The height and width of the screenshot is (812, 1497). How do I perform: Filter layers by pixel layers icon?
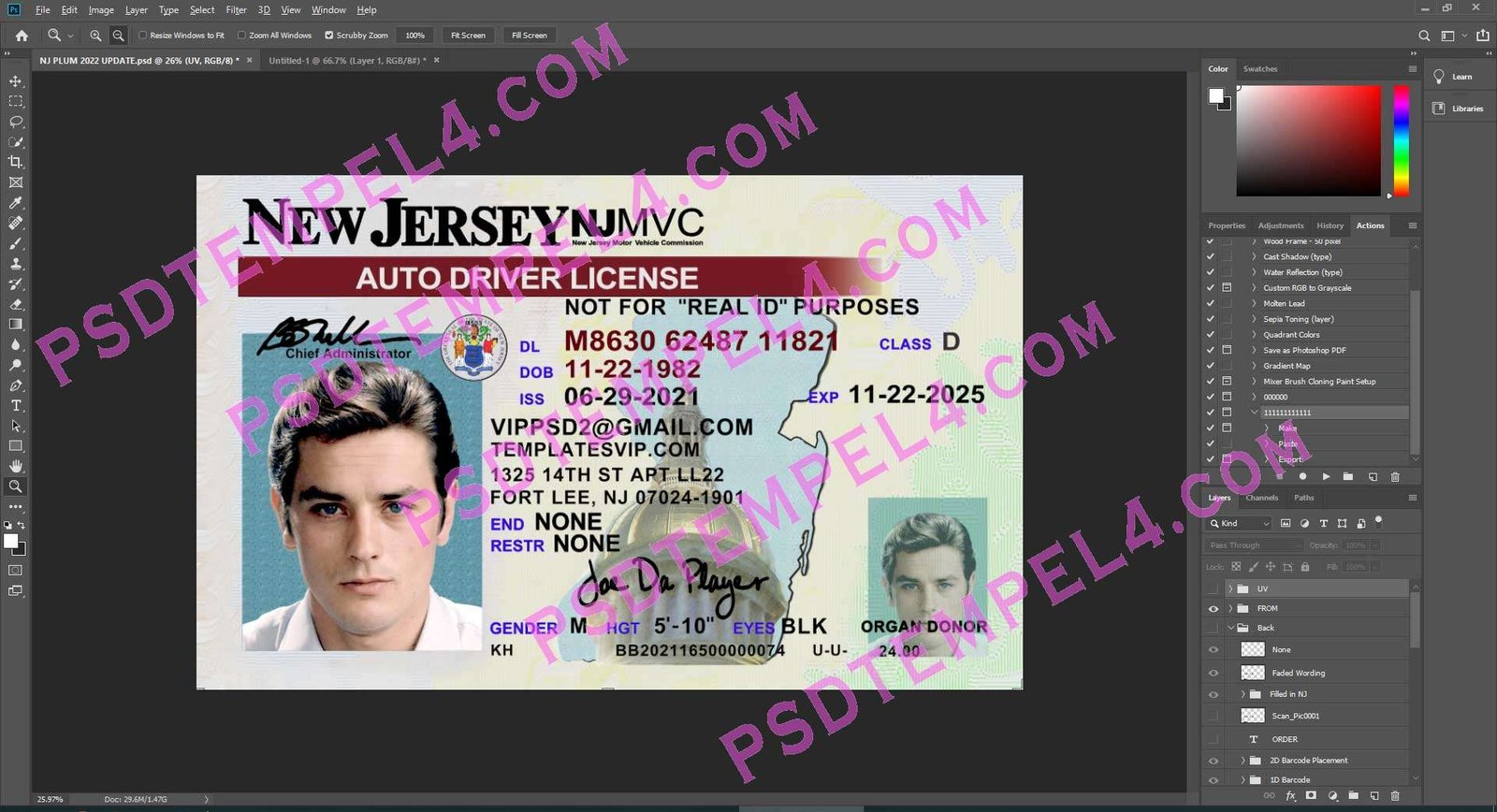coord(1286,523)
